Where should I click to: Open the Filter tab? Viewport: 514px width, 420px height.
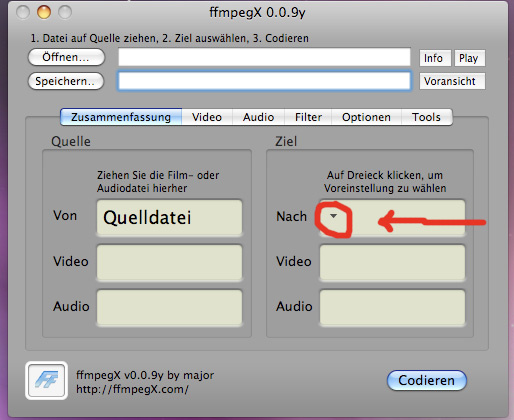308,117
